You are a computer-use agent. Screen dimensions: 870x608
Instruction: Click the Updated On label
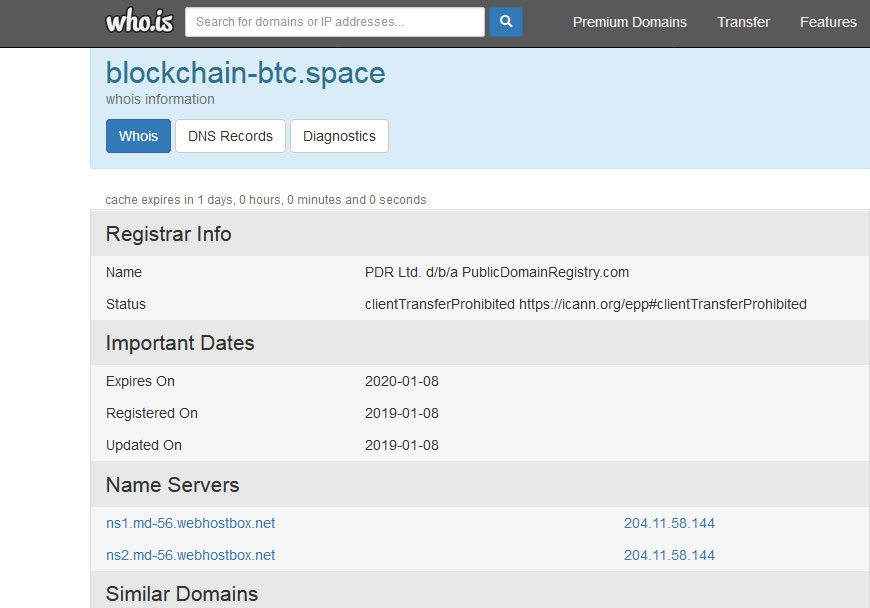pyautogui.click(x=144, y=445)
